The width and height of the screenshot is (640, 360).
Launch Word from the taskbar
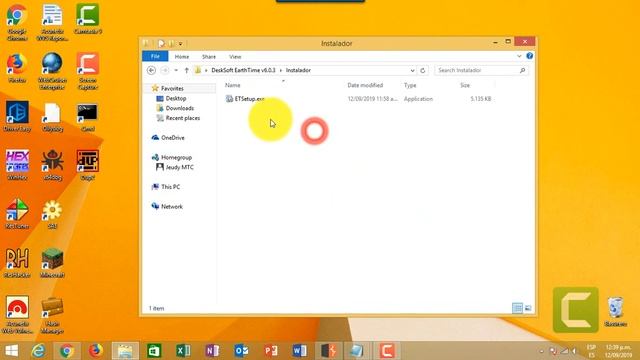click(299, 351)
